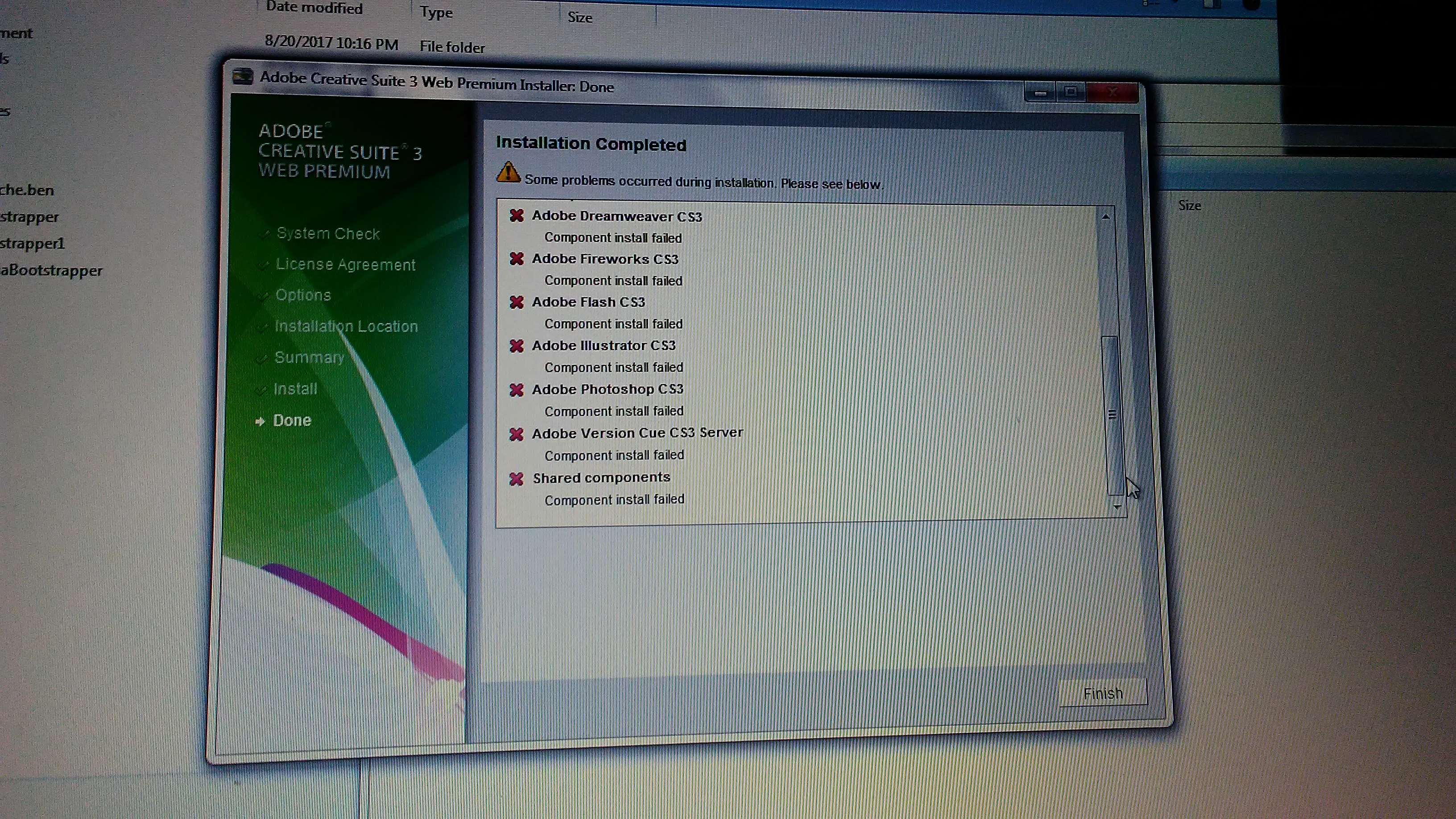Image resolution: width=1456 pixels, height=819 pixels.
Task: Click the installer title bar icon
Action: pyautogui.click(x=243, y=76)
